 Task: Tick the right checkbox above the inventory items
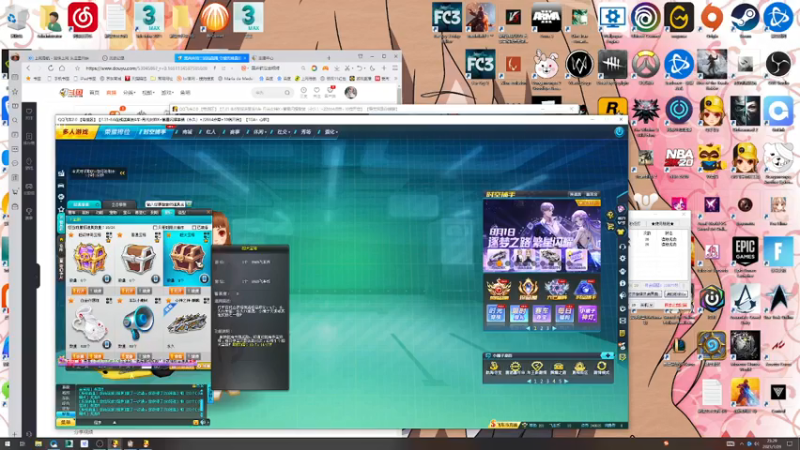tap(194, 228)
